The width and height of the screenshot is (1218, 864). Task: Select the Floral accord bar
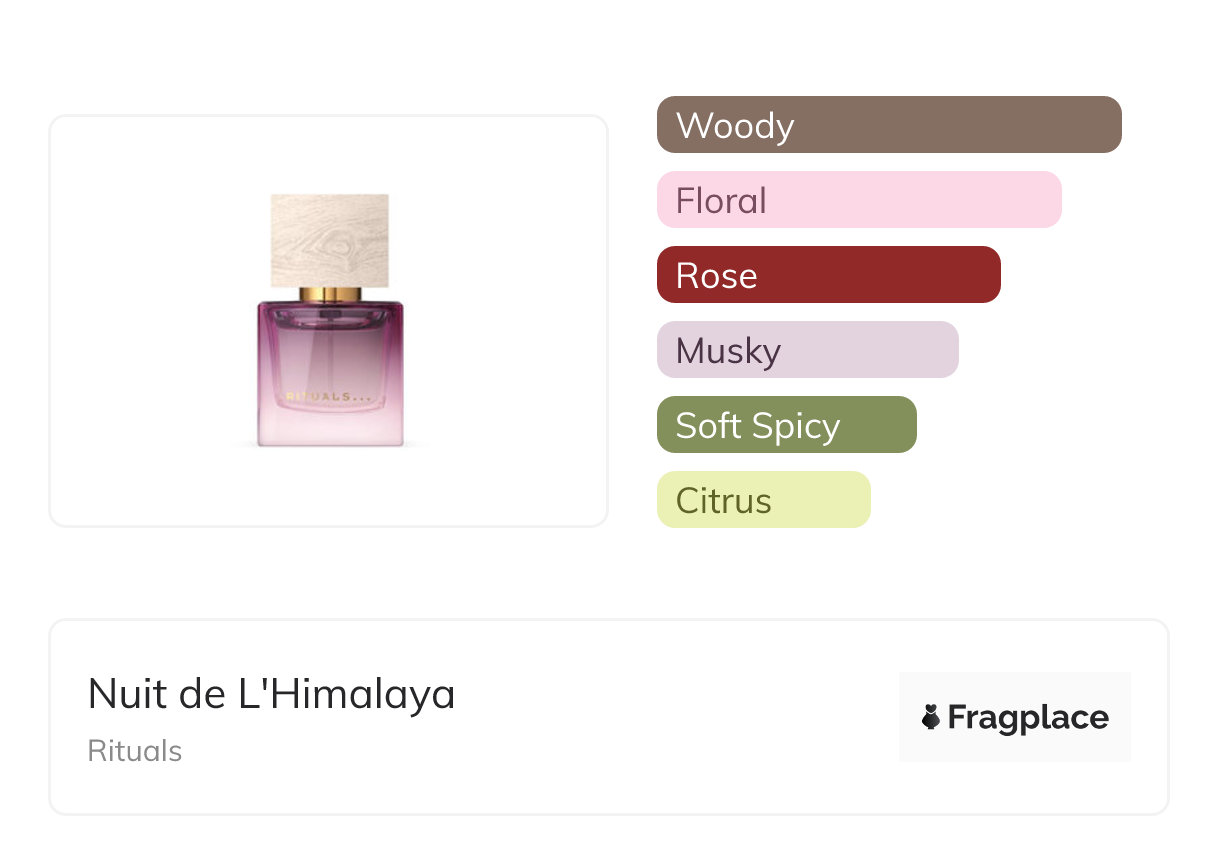click(x=858, y=200)
